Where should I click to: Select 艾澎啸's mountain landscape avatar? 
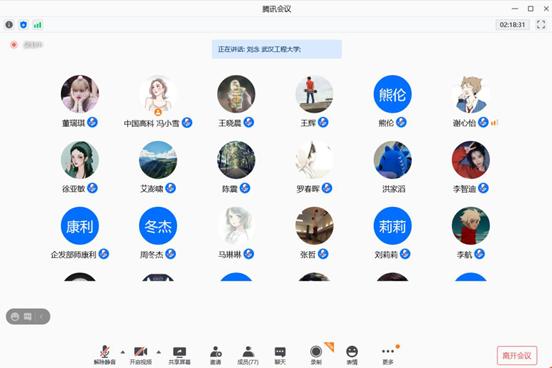click(x=158, y=160)
